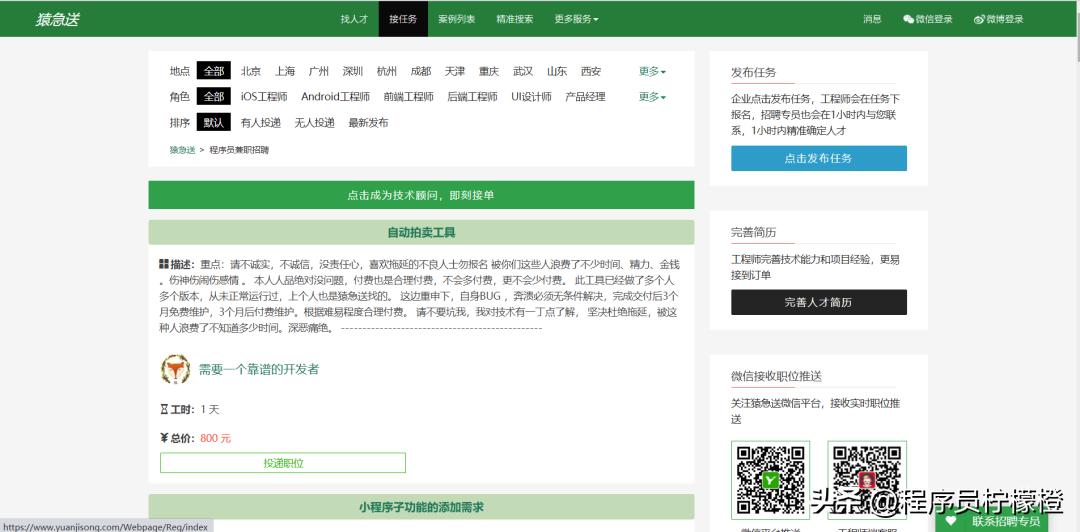Click the fox avatar of the task poster
This screenshot has width=1080, height=532.
pos(176,369)
